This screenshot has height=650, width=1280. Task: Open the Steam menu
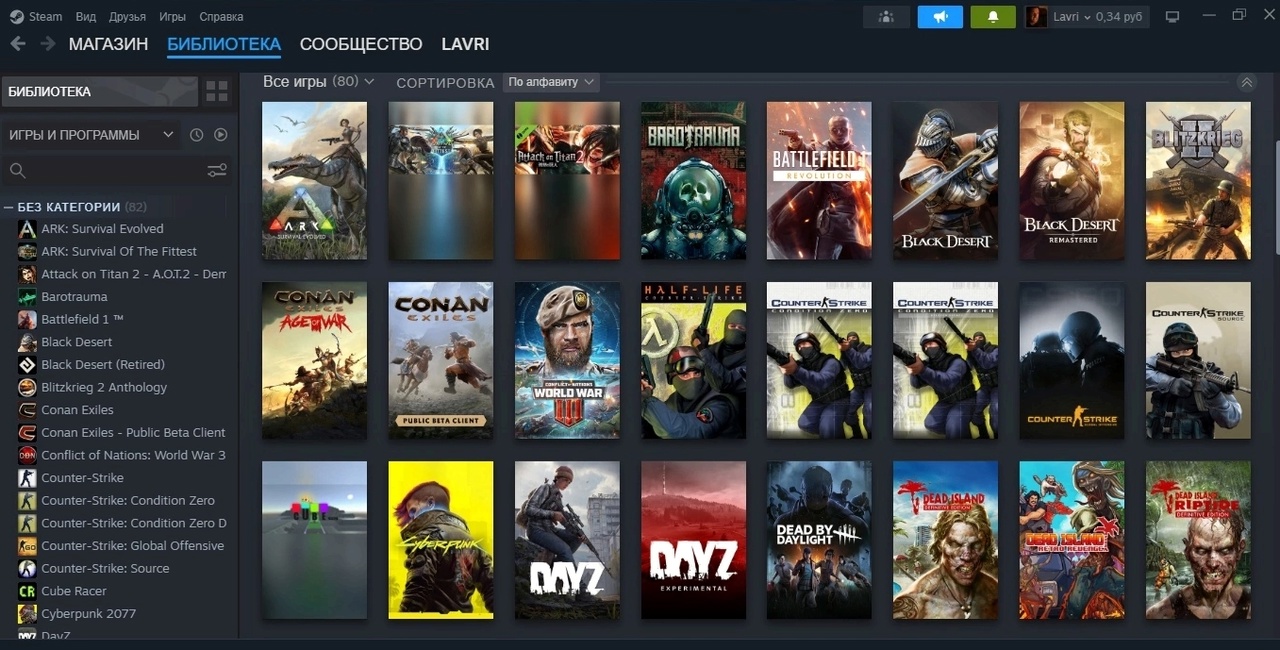pyautogui.click(x=45, y=17)
